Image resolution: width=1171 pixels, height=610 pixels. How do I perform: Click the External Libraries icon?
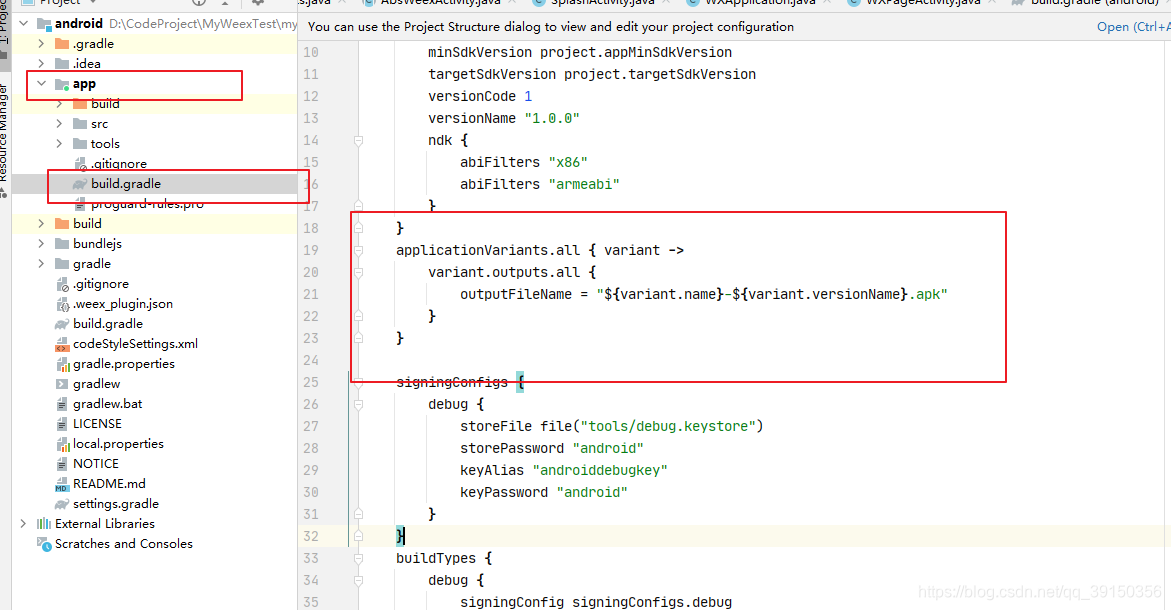coord(44,524)
